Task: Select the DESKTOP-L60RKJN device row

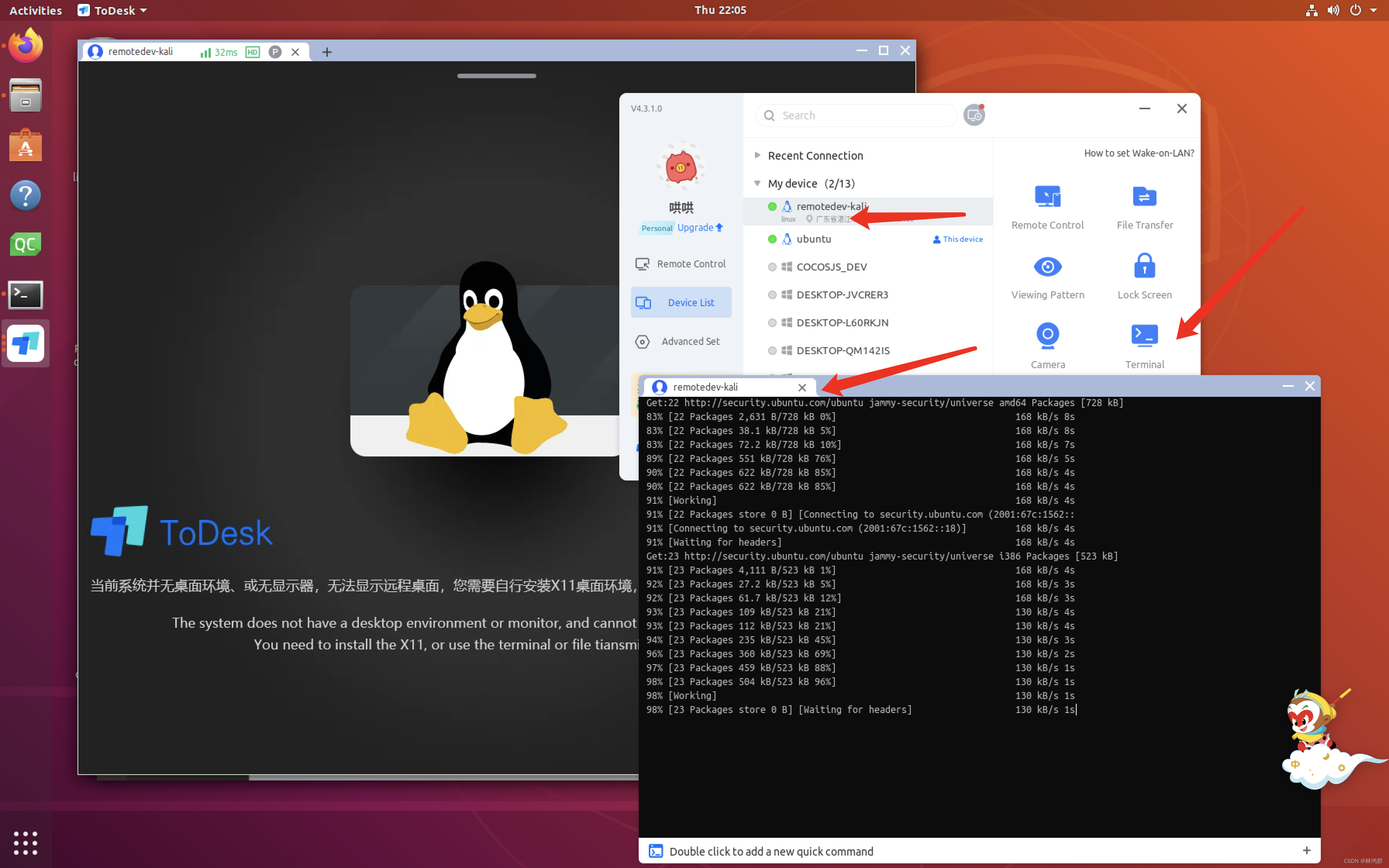Action: (868, 323)
